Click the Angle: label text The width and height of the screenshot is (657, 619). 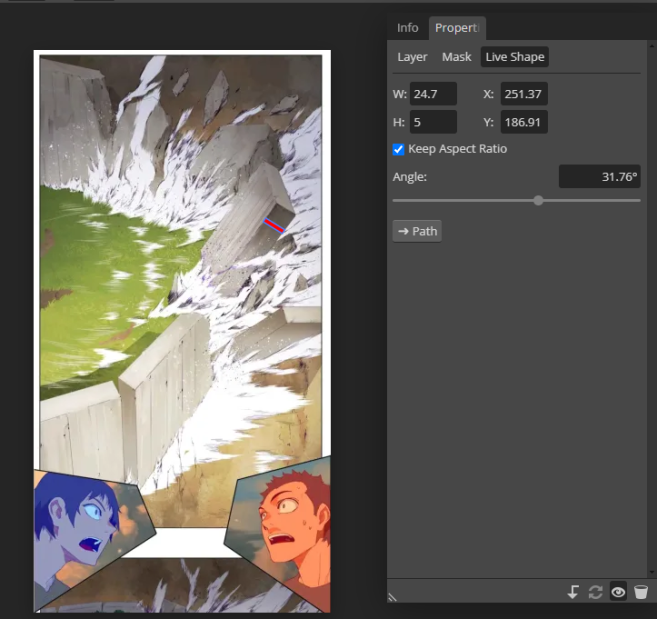pos(409,177)
